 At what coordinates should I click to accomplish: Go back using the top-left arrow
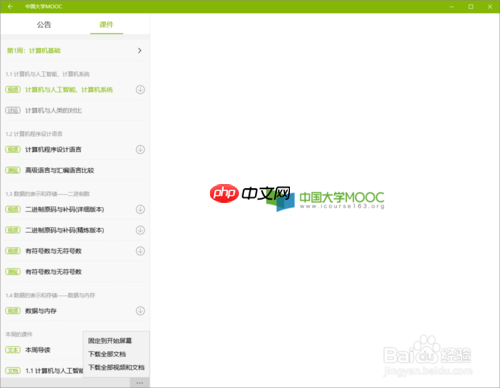(10, 6)
